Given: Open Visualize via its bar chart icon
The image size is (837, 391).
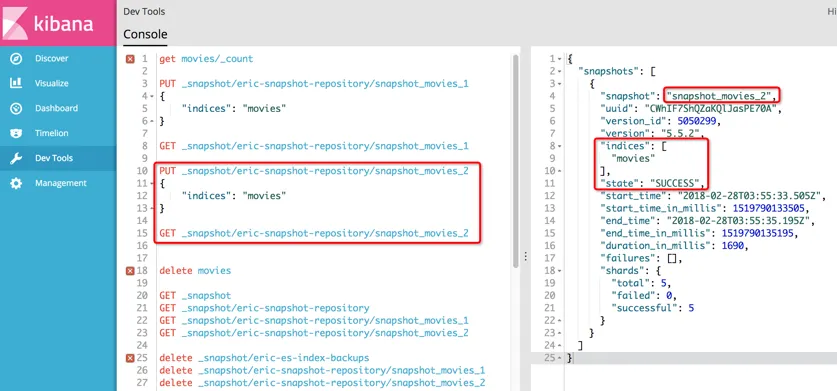Looking at the screenshot, I should 16,83.
